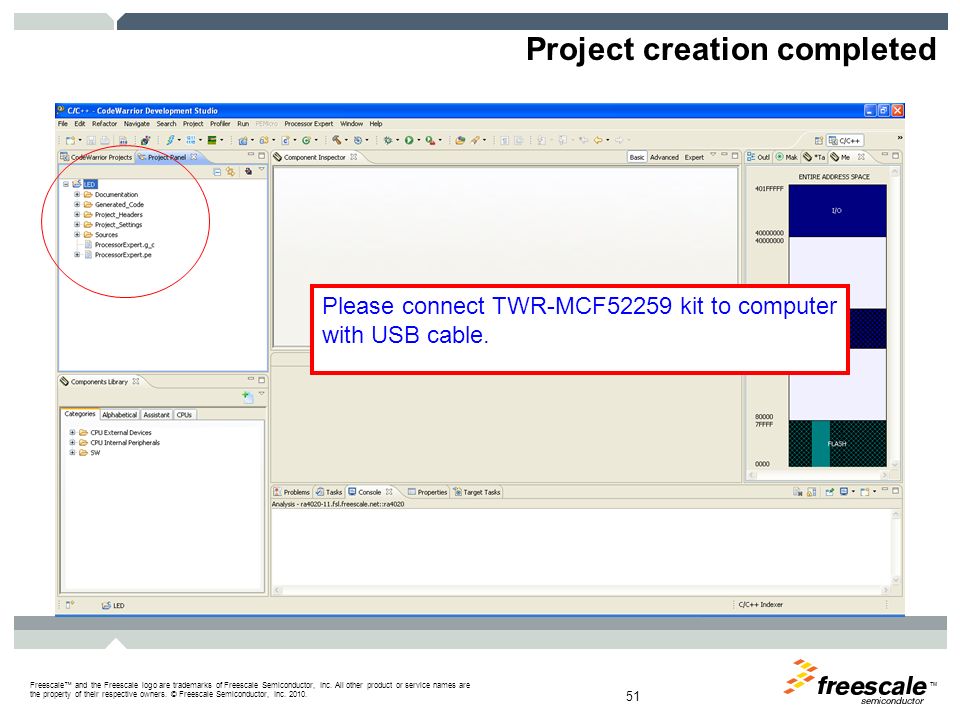Close the Component Inspector tab

click(x=353, y=157)
